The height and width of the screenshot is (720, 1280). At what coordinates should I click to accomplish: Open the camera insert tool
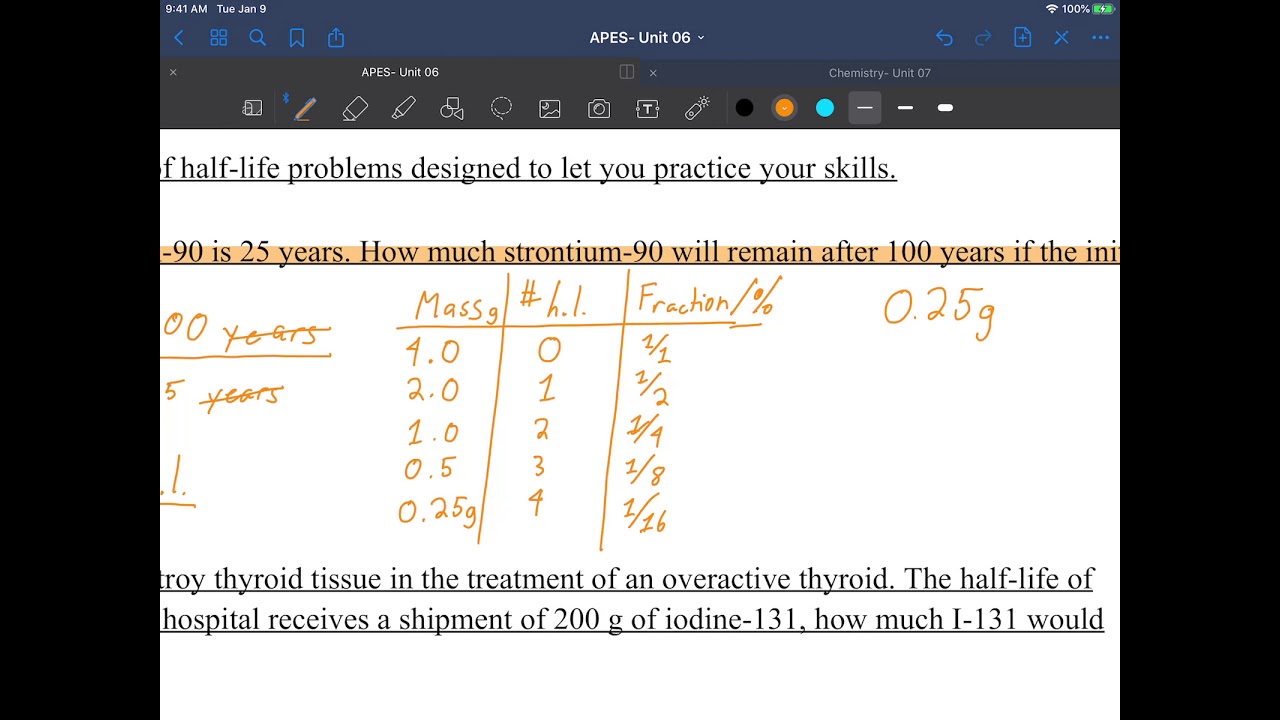599,108
